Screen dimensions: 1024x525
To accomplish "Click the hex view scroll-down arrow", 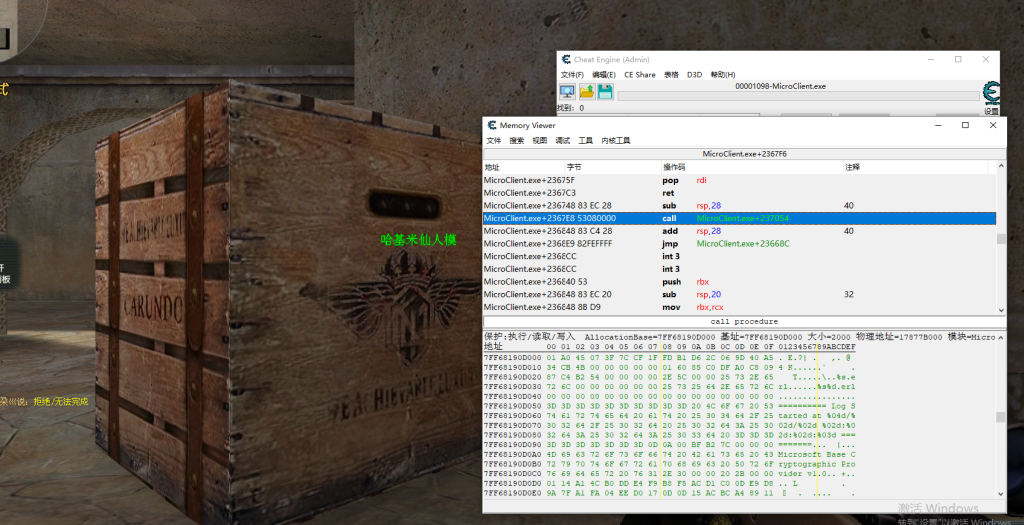I will coord(1001,494).
